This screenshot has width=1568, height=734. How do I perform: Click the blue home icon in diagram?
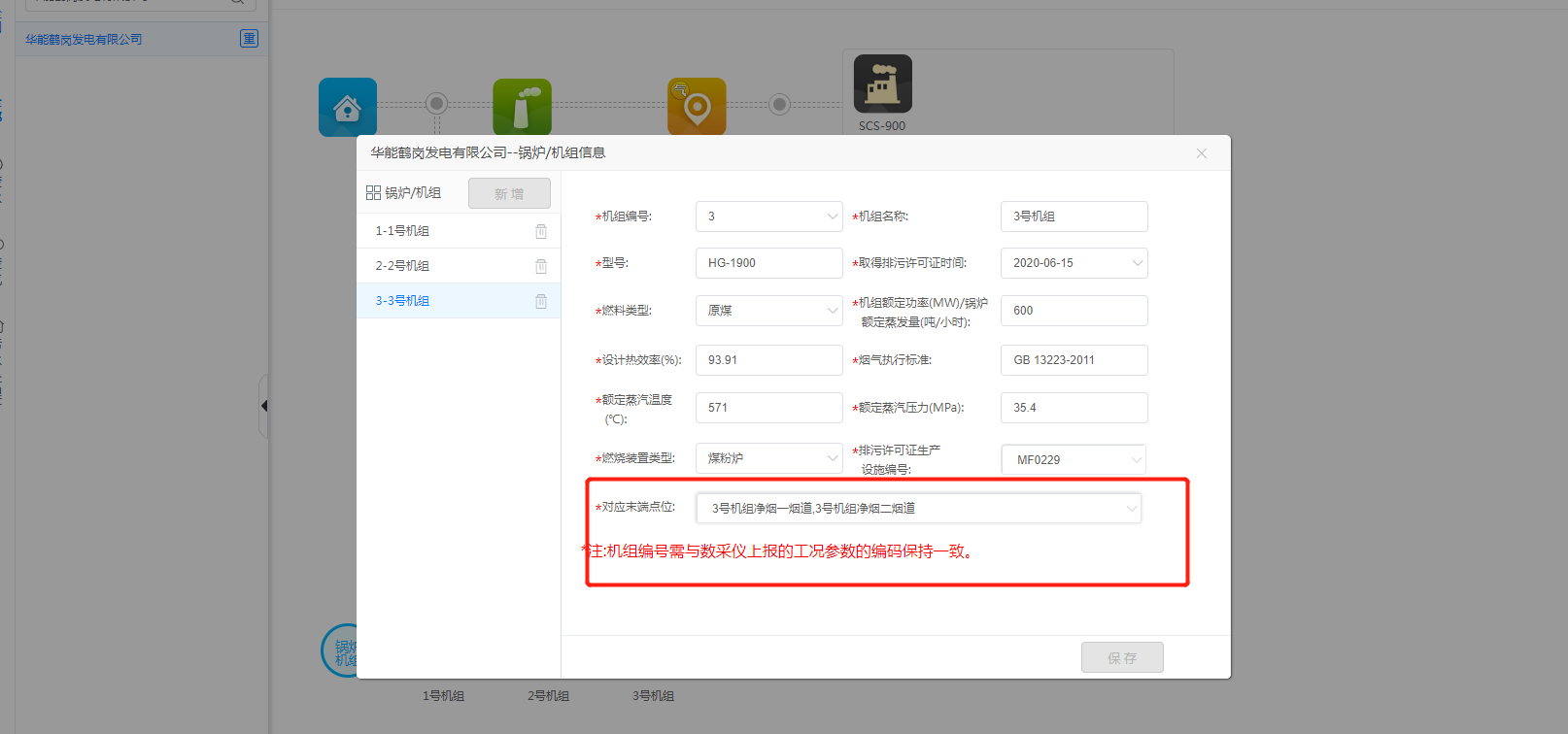pos(348,107)
